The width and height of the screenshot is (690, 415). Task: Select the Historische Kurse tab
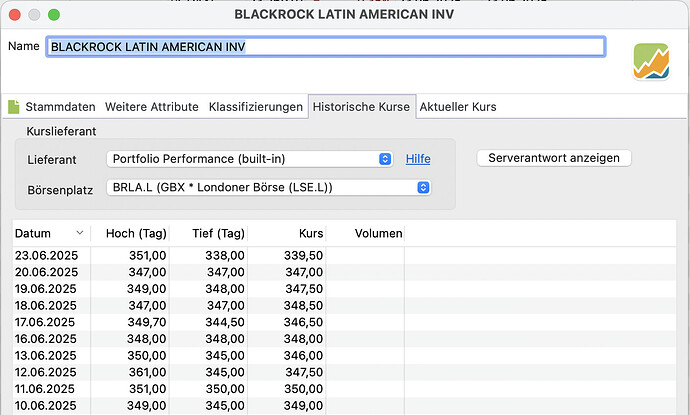[361, 107]
